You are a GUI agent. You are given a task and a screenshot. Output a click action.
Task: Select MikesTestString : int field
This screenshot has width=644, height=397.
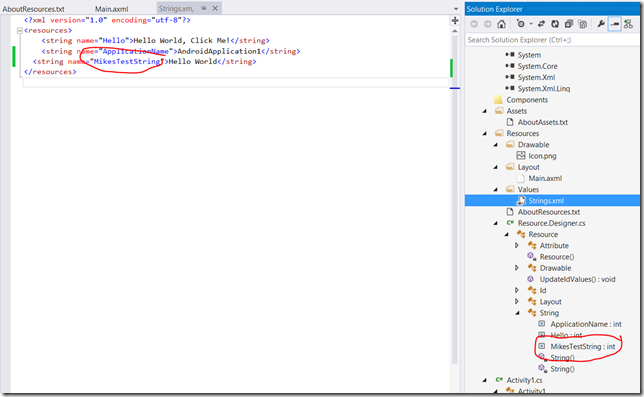(x=583, y=347)
